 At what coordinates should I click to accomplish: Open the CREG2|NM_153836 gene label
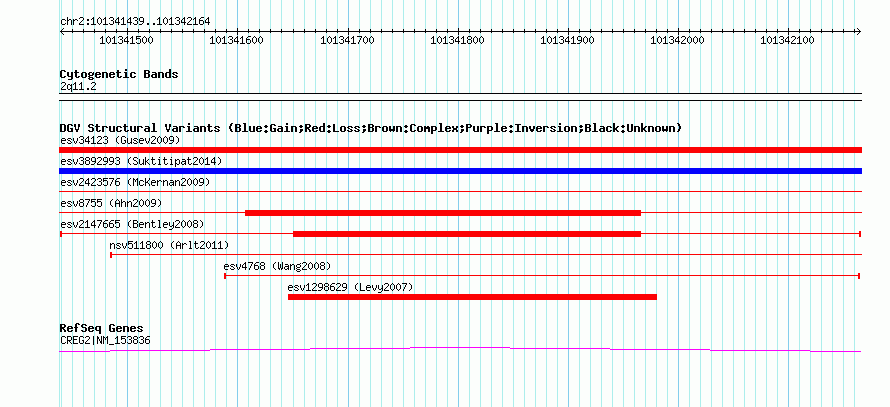[x=106, y=340]
